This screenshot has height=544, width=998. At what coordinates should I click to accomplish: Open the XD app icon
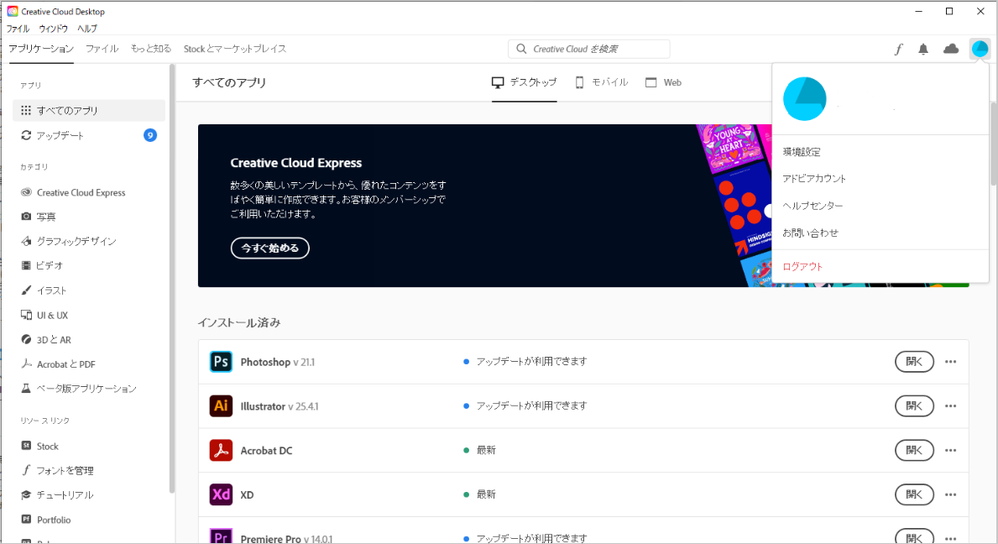coord(221,494)
